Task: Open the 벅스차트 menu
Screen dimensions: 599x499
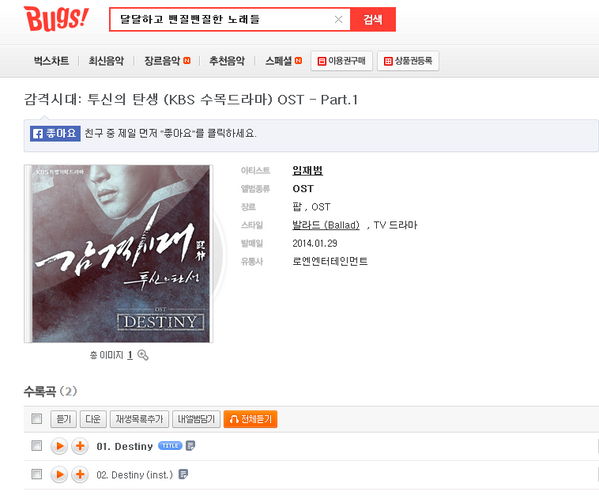Action: pyautogui.click(x=52, y=61)
